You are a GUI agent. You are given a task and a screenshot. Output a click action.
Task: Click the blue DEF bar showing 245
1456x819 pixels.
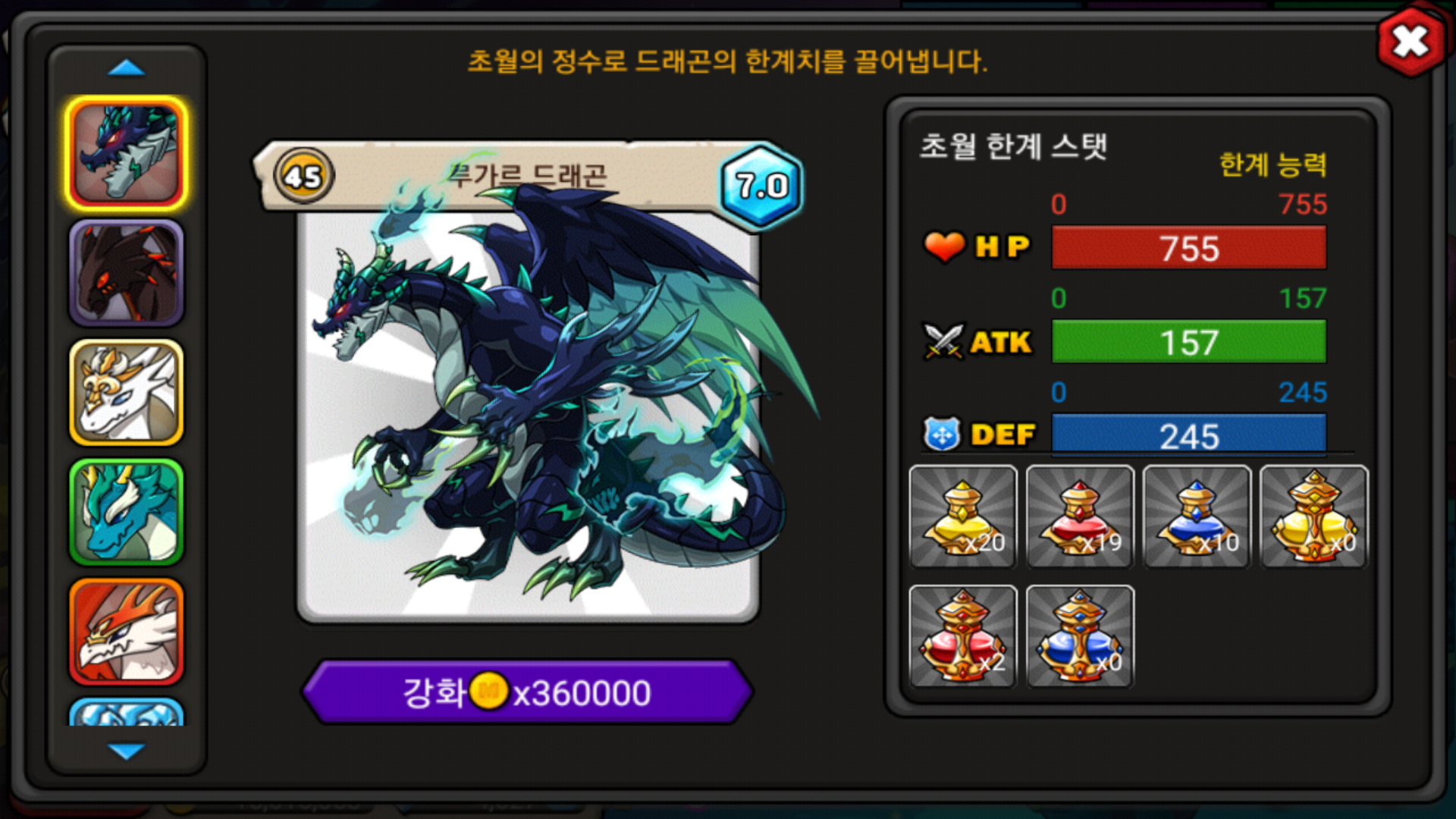[x=1189, y=435]
